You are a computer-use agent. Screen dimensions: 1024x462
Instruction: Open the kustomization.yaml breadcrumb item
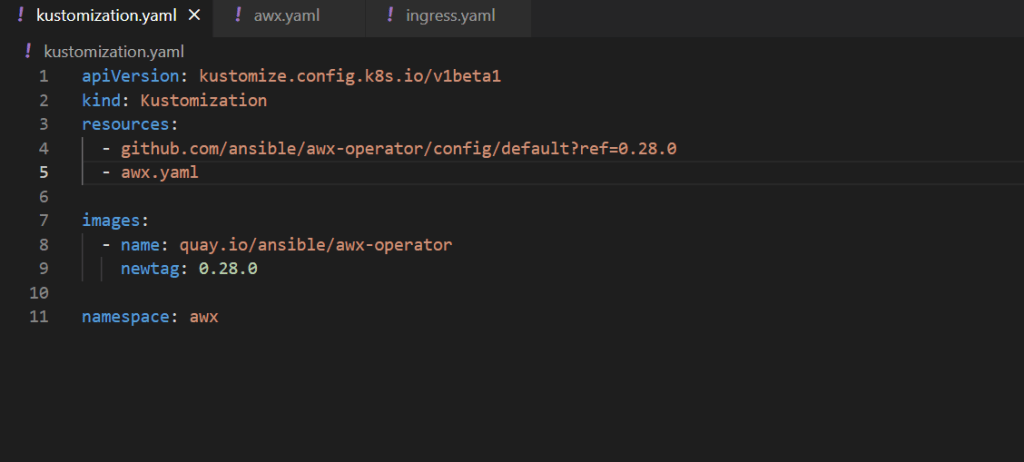pyautogui.click(x=114, y=51)
